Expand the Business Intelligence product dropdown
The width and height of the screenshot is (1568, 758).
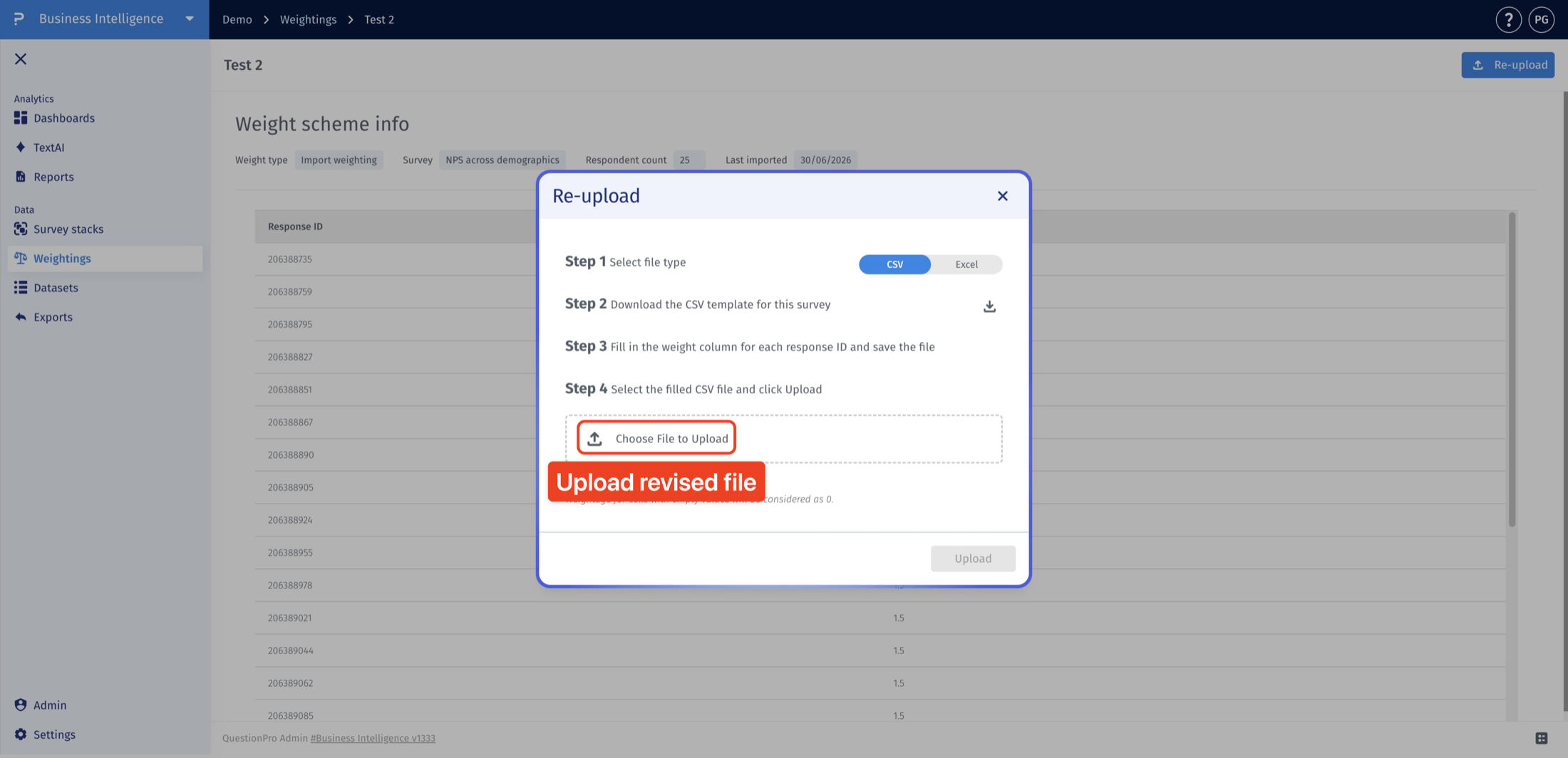(190, 19)
